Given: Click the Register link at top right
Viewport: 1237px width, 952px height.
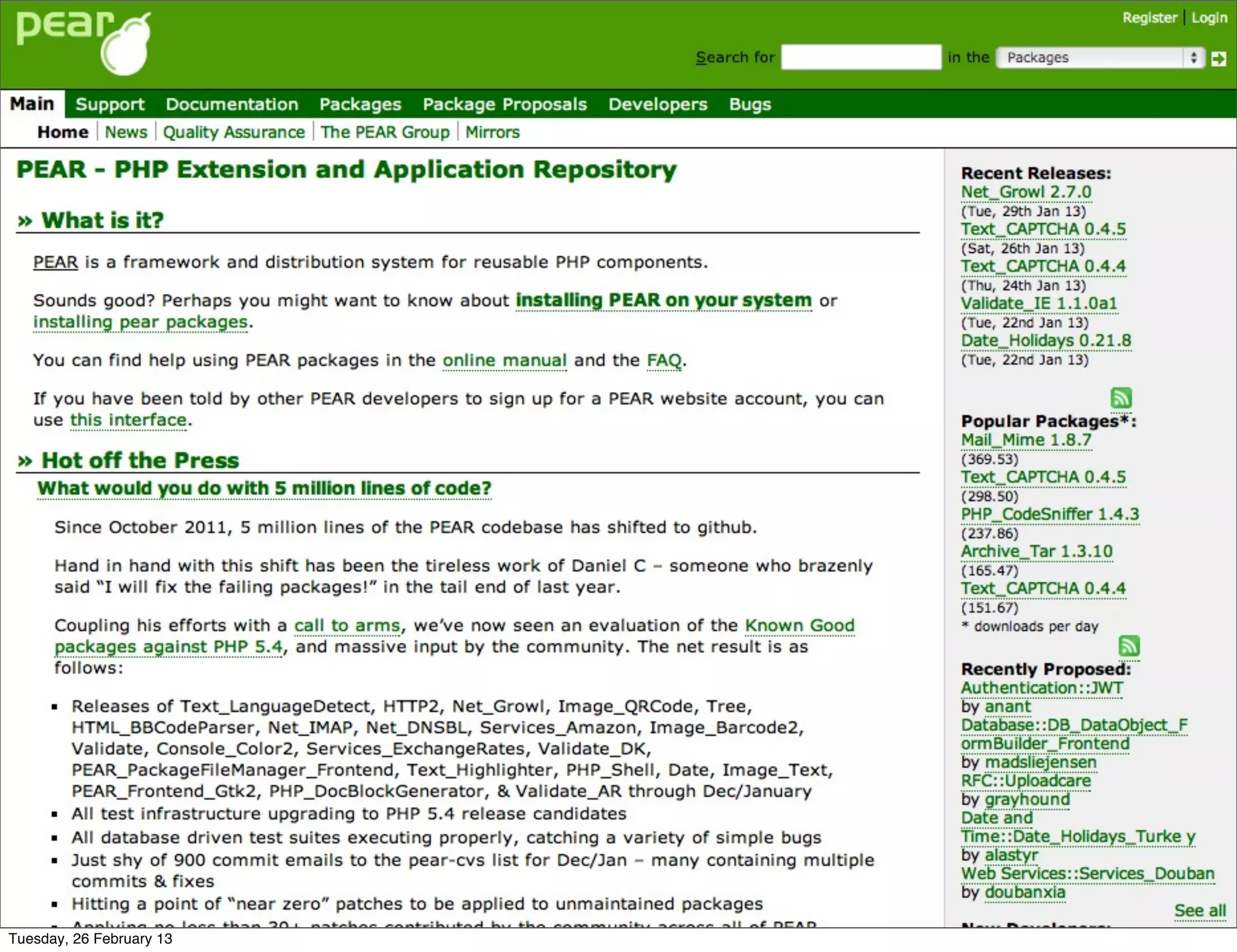Looking at the screenshot, I should [1149, 18].
